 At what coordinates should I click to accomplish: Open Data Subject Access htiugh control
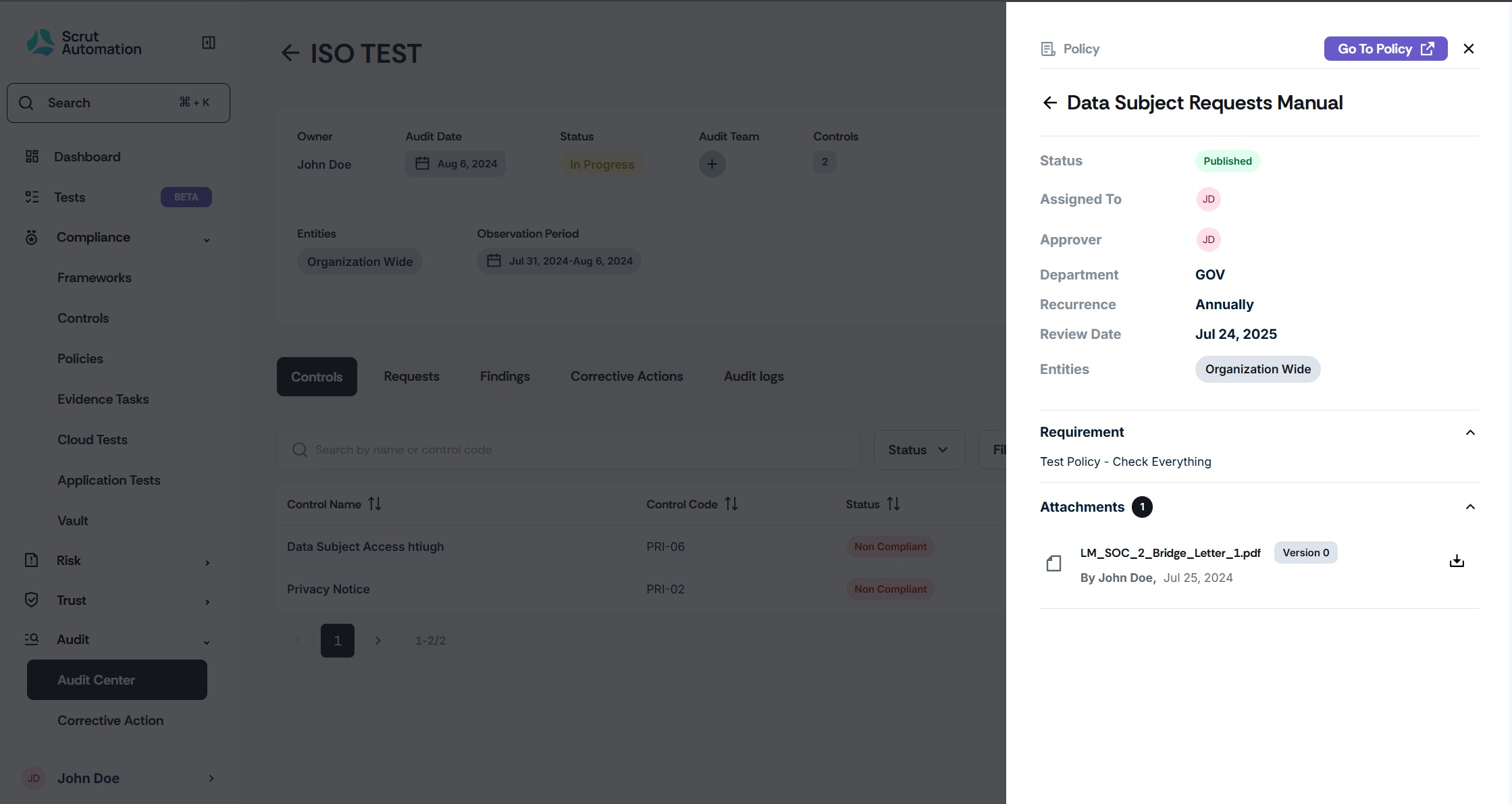(365, 547)
